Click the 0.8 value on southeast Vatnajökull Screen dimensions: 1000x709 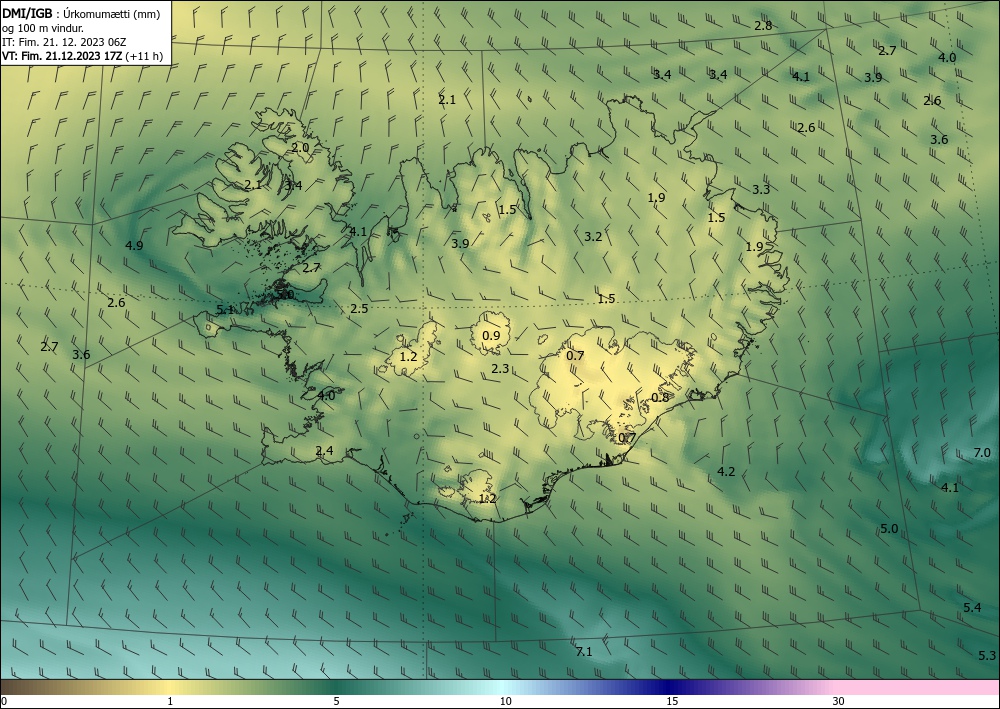[x=660, y=397]
